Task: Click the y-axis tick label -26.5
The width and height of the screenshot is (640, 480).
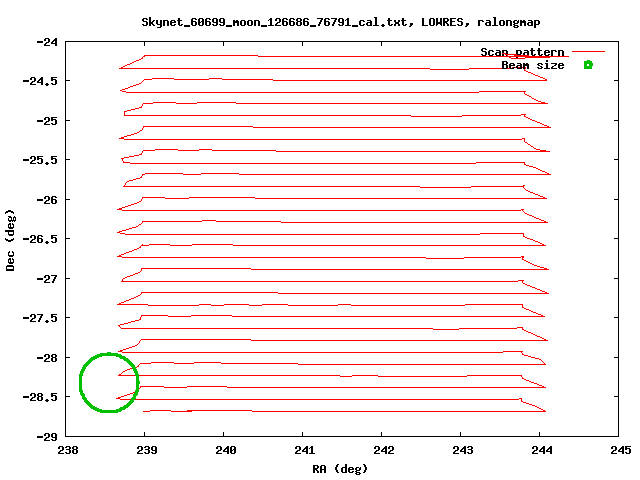Action: (x=40, y=239)
